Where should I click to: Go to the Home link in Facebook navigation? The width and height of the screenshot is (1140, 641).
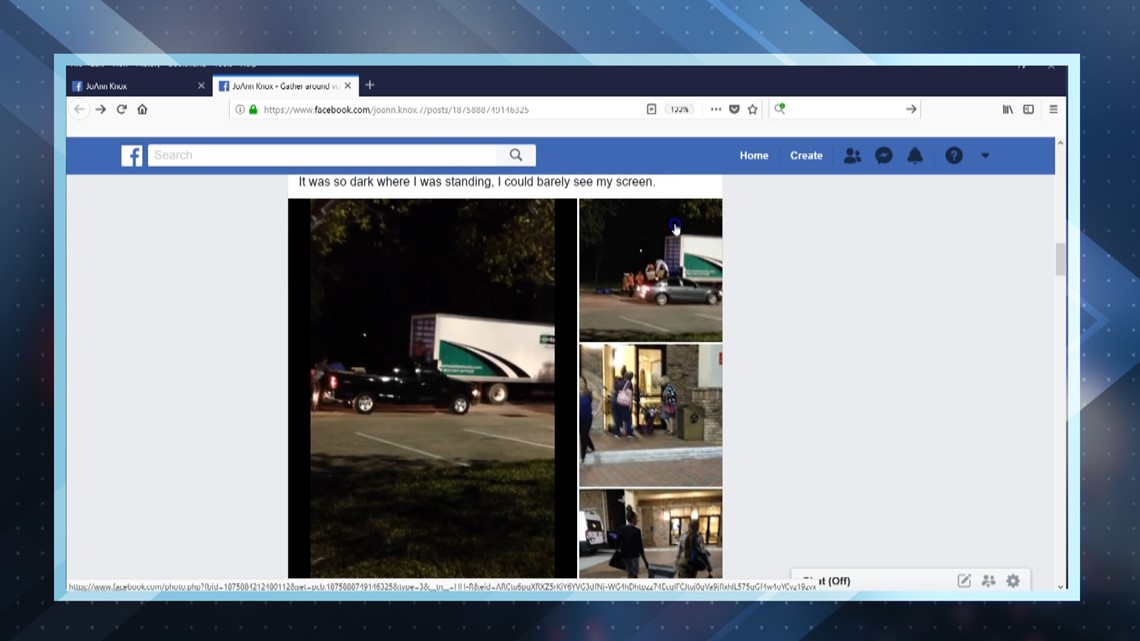point(754,155)
